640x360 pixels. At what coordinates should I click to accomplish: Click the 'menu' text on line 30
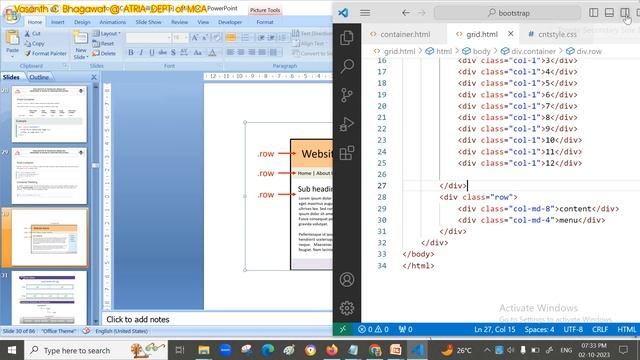[x=569, y=220]
